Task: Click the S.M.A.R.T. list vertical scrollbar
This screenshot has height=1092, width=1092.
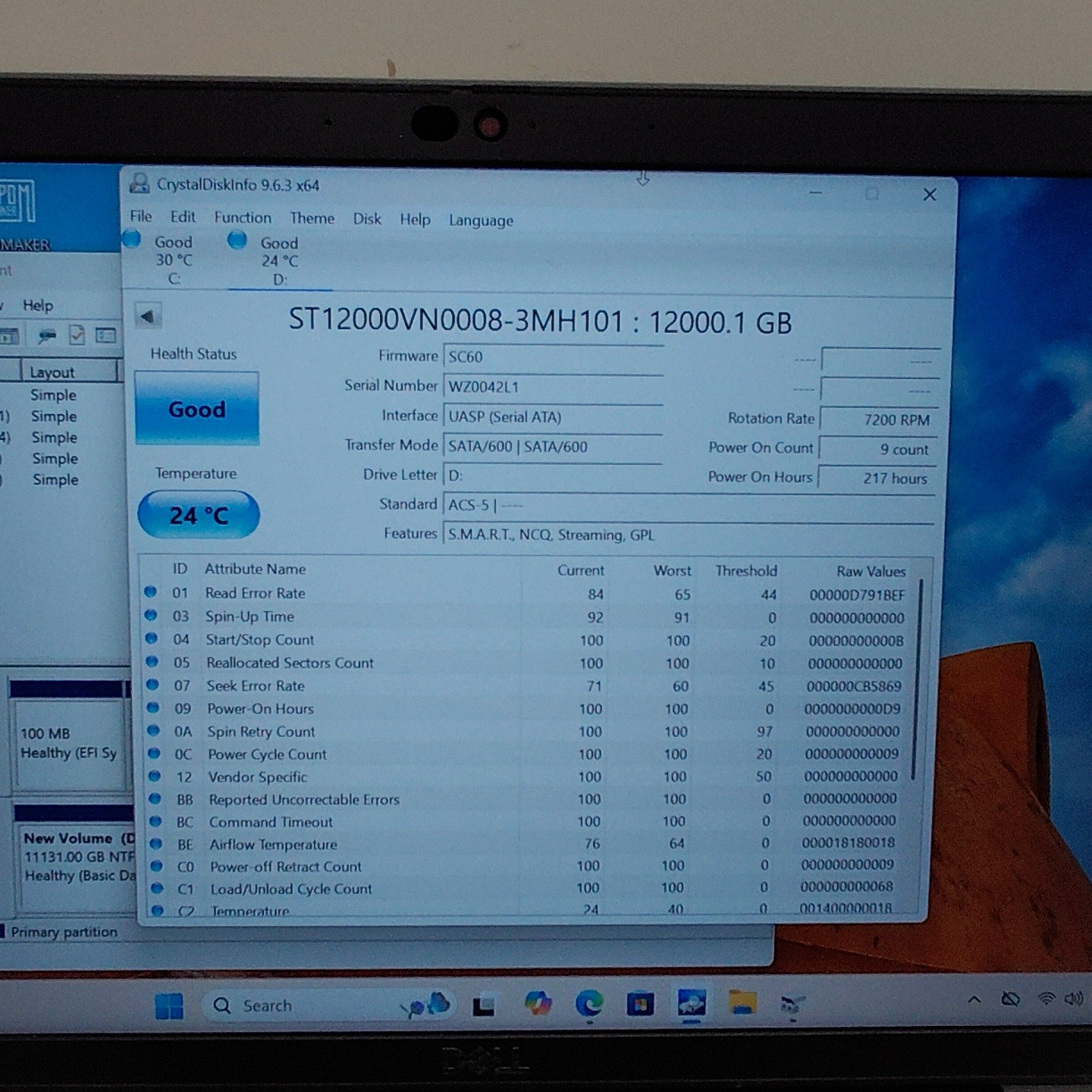Action: pos(917,680)
